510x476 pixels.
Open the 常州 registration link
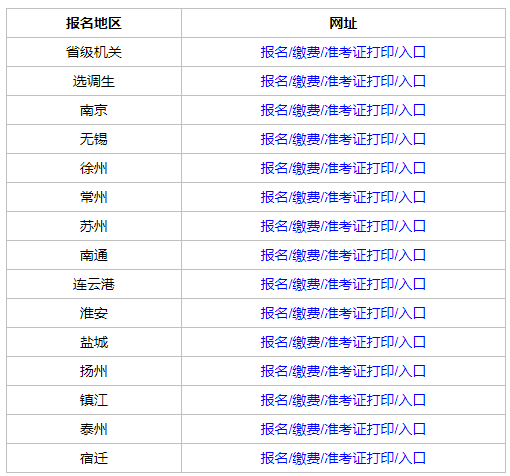[x=343, y=197]
